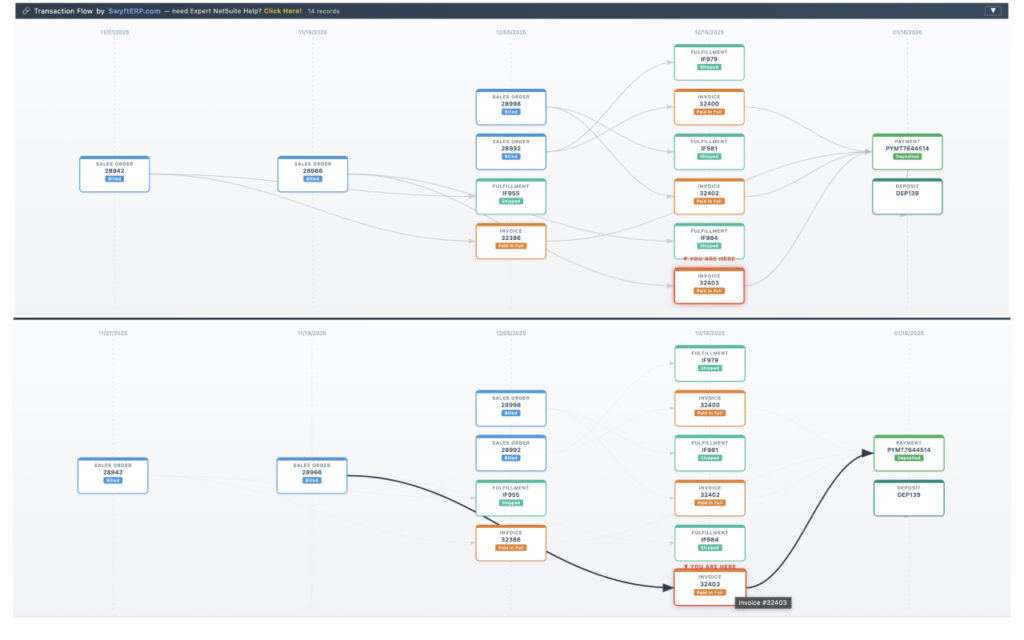Viewport: 1024px width, 640px height.
Task: Open Payment PYMT7644514 card in upper diagram
Action: tap(907, 152)
